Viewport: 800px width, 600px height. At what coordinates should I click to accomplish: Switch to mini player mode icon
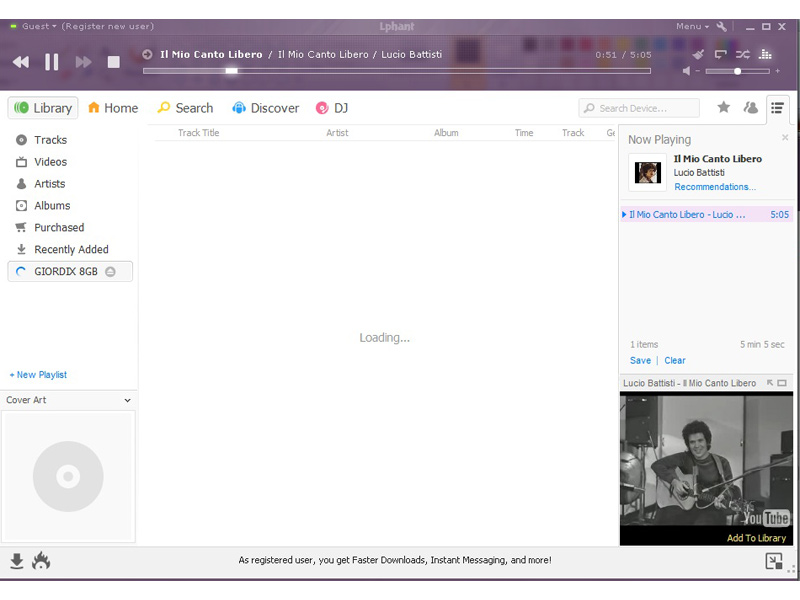click(x=773, y=561)
